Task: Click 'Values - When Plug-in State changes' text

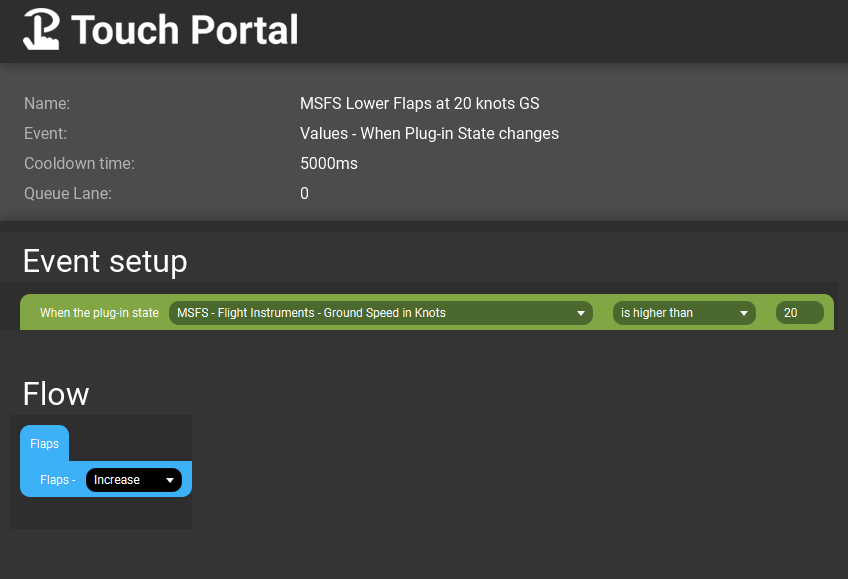Action: [429, 134]
